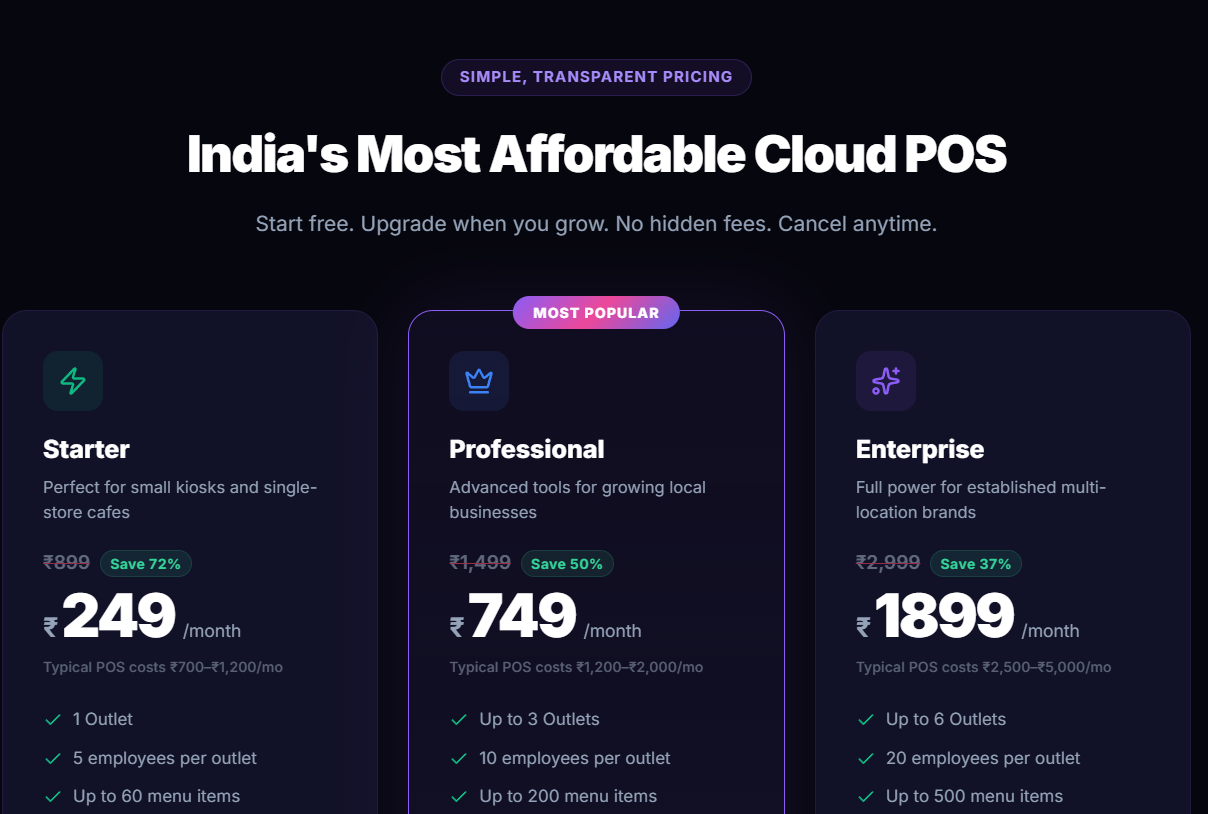
Task: Click the lightning bolt icon on Starter plan
Action: (72, 381)
